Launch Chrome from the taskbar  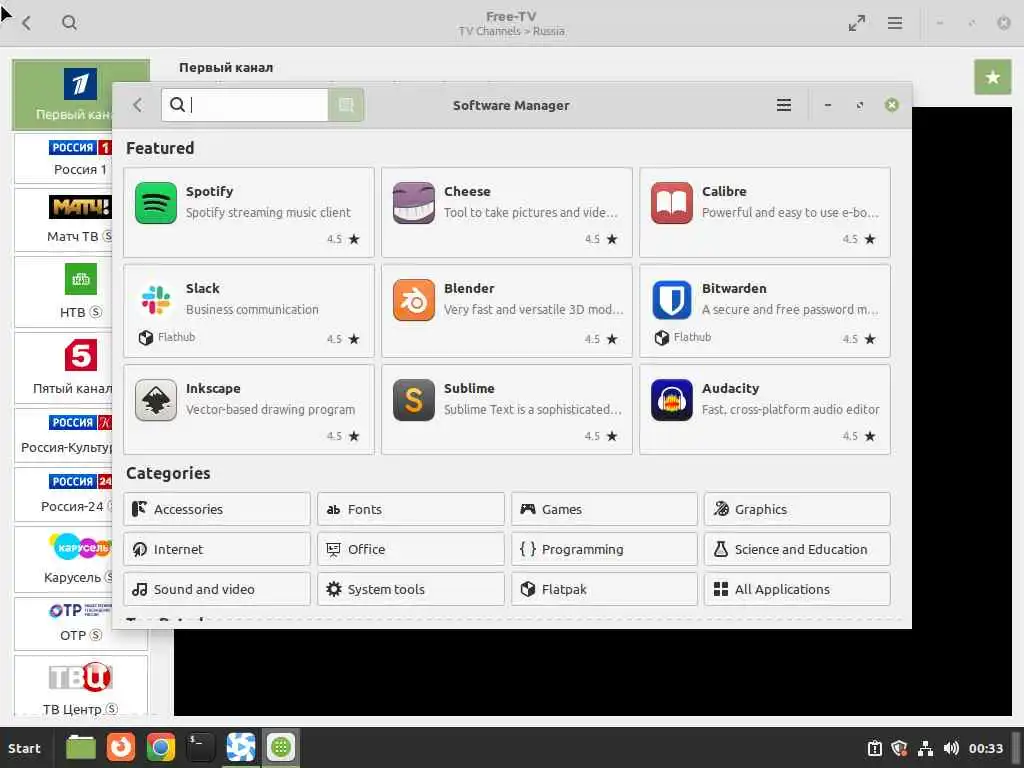[161, 747]
